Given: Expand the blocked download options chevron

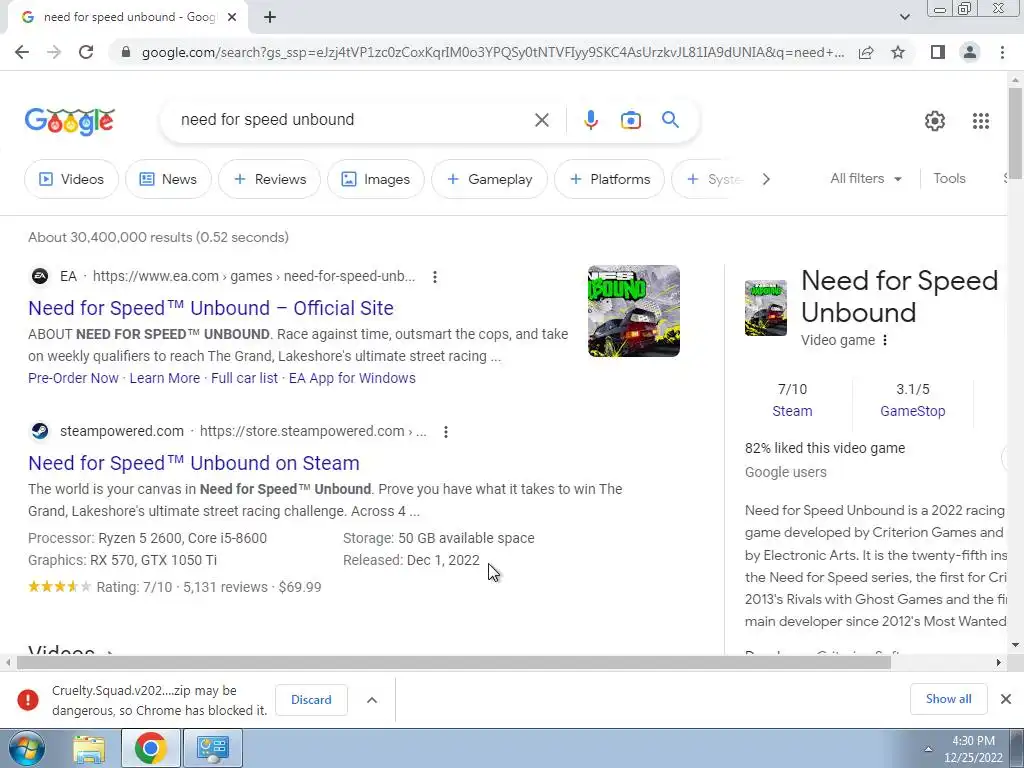Looking at the screenshot, I should pos(372,700).
